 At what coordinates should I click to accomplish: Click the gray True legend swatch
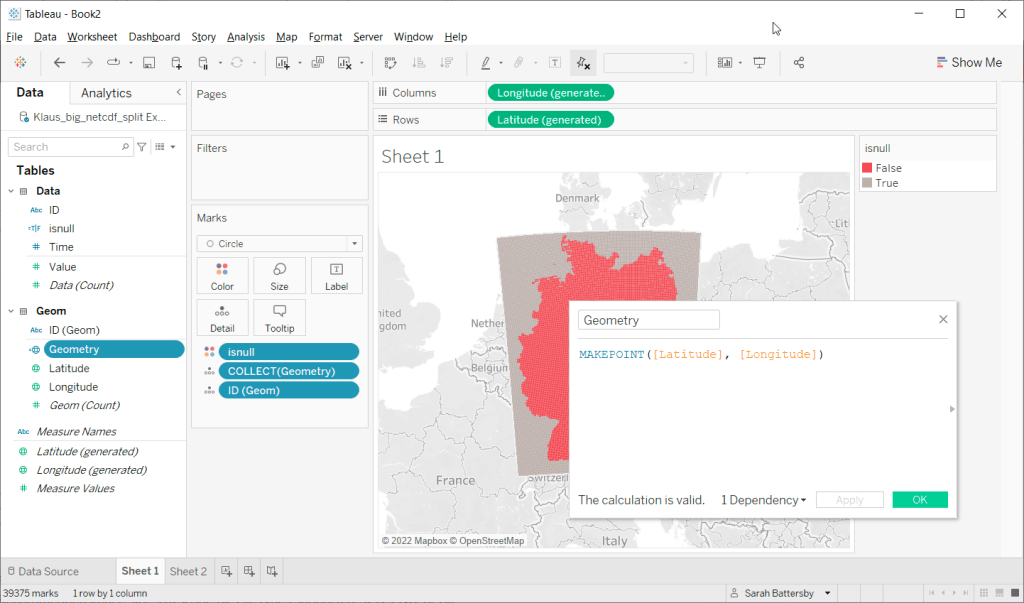pyautogui.click(x=867, y=183)
